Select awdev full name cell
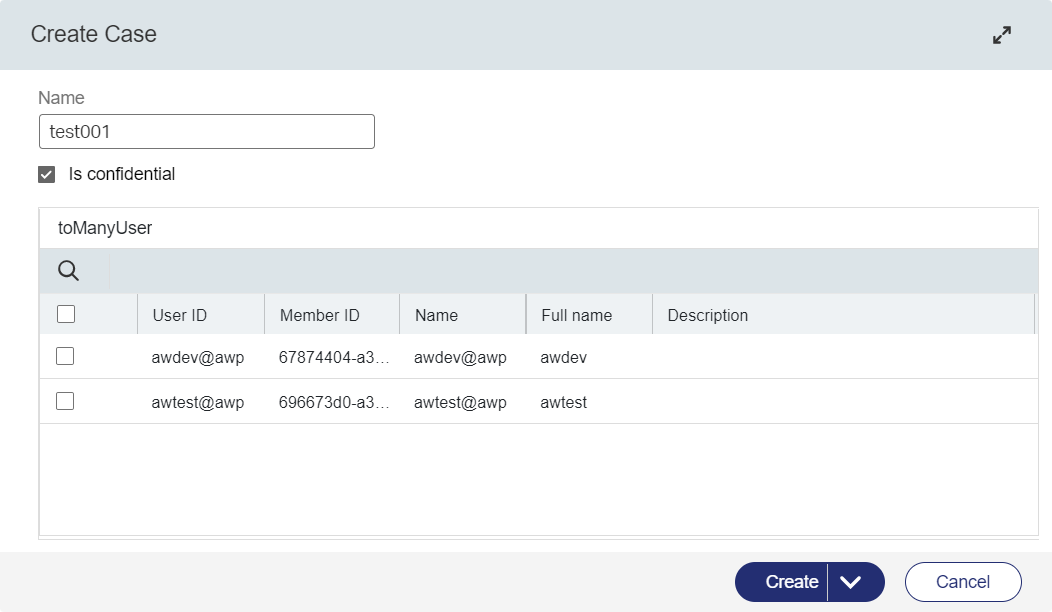The image size is (1052, 612). (562, 357)
